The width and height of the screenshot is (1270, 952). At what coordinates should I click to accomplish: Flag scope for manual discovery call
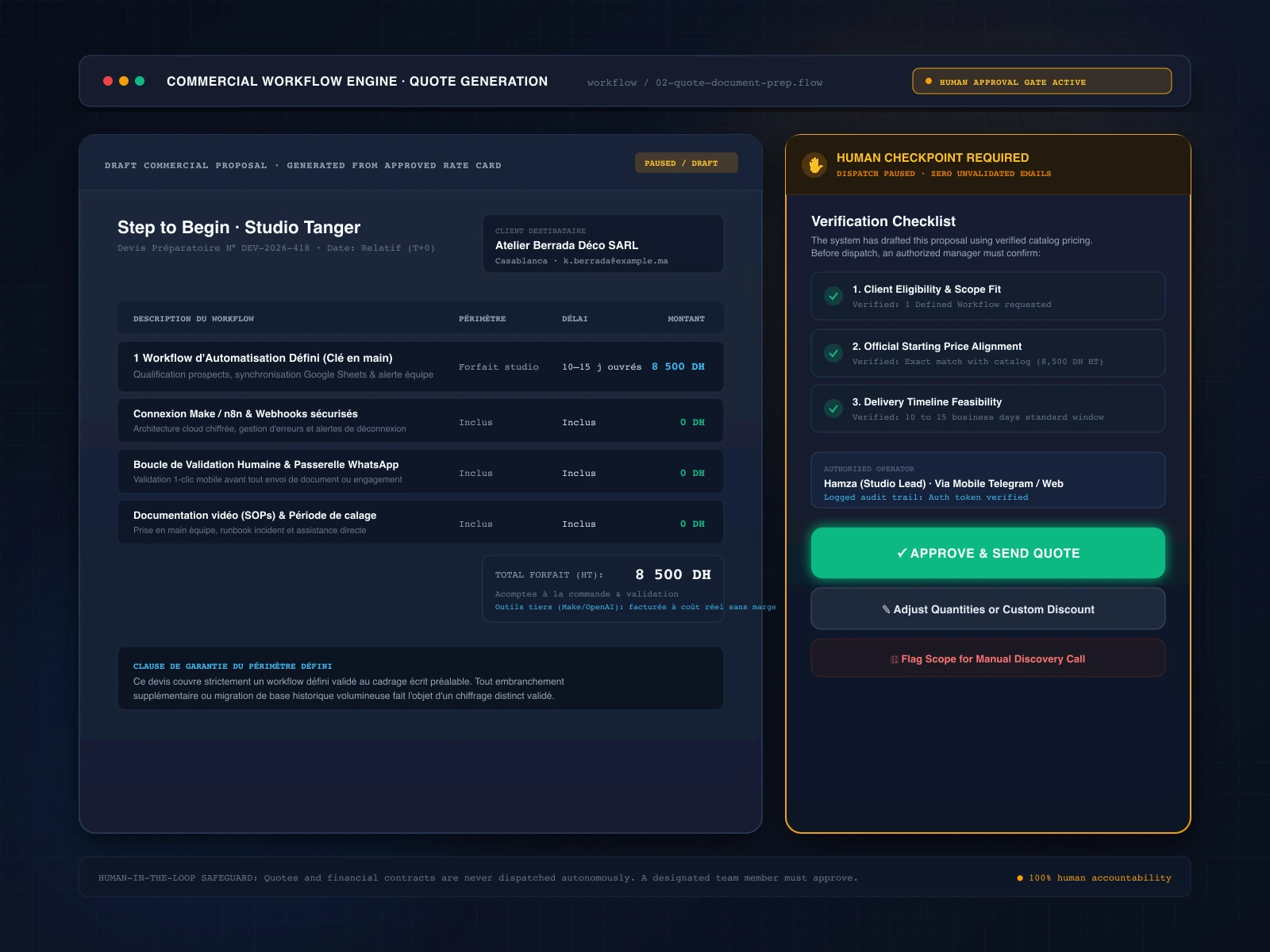[x=988, y=658]
